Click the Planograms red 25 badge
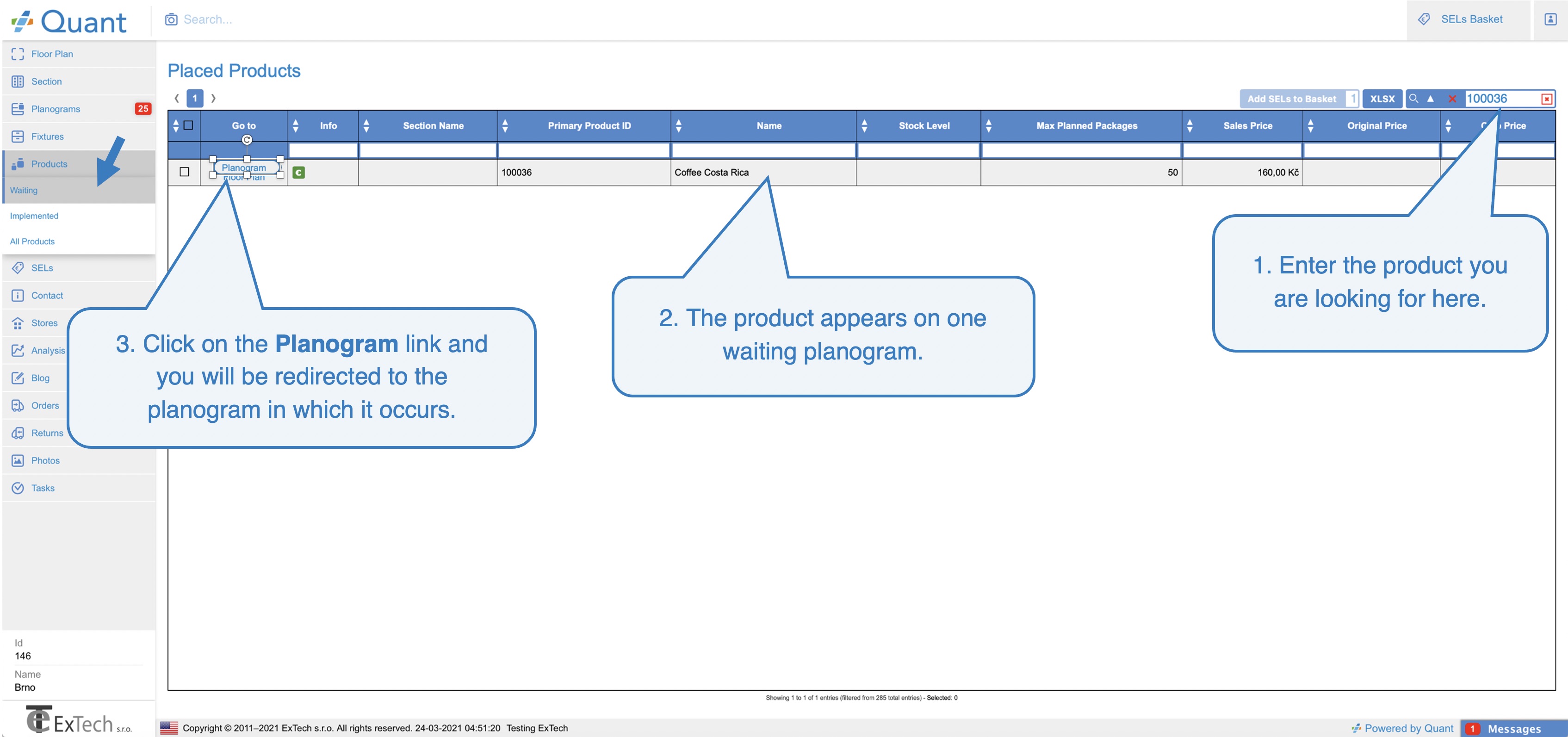1568x737 pixels. (143, 109)
